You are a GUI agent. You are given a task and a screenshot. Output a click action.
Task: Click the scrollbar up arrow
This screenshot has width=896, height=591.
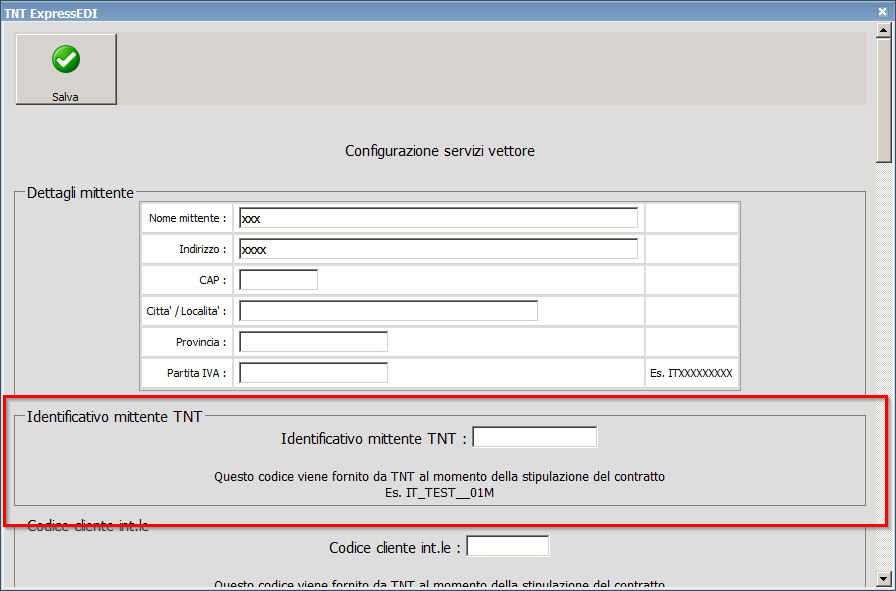tap(884, 30)
